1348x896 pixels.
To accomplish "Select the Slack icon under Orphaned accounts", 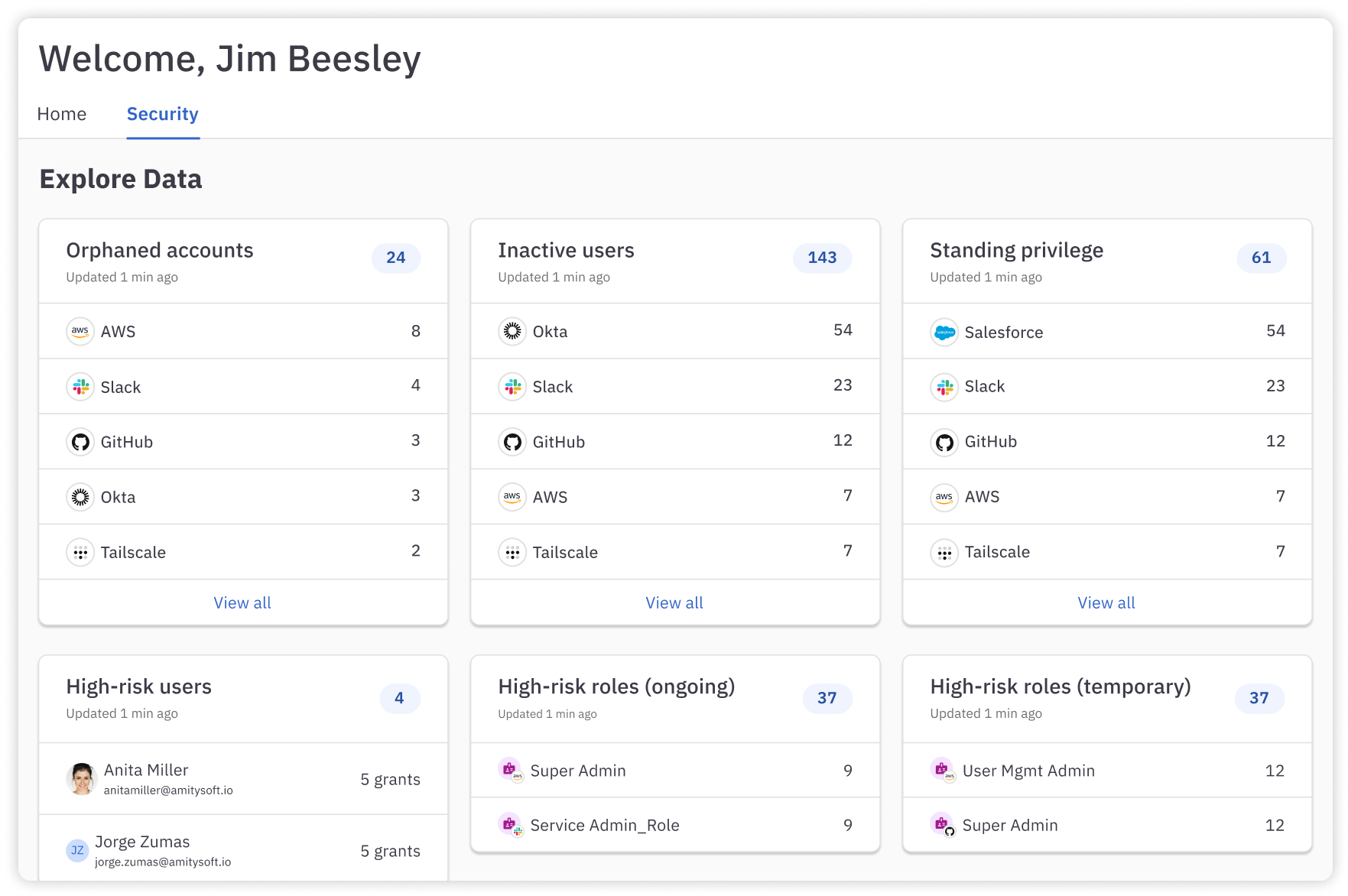I will tap(80, 386).
